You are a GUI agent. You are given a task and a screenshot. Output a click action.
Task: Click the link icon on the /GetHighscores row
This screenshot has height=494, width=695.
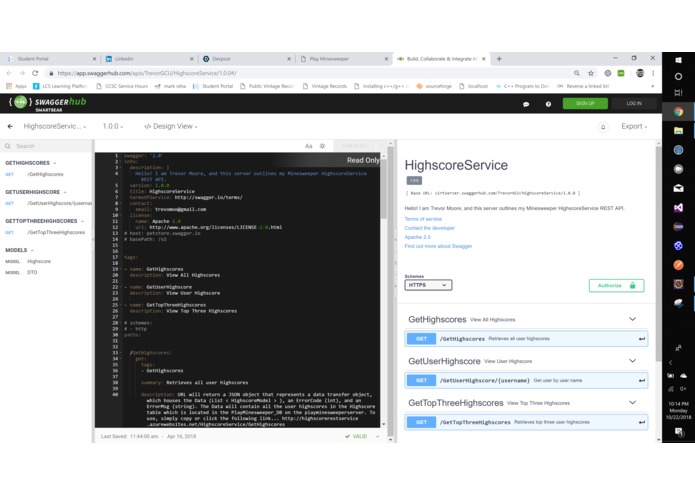641,339
